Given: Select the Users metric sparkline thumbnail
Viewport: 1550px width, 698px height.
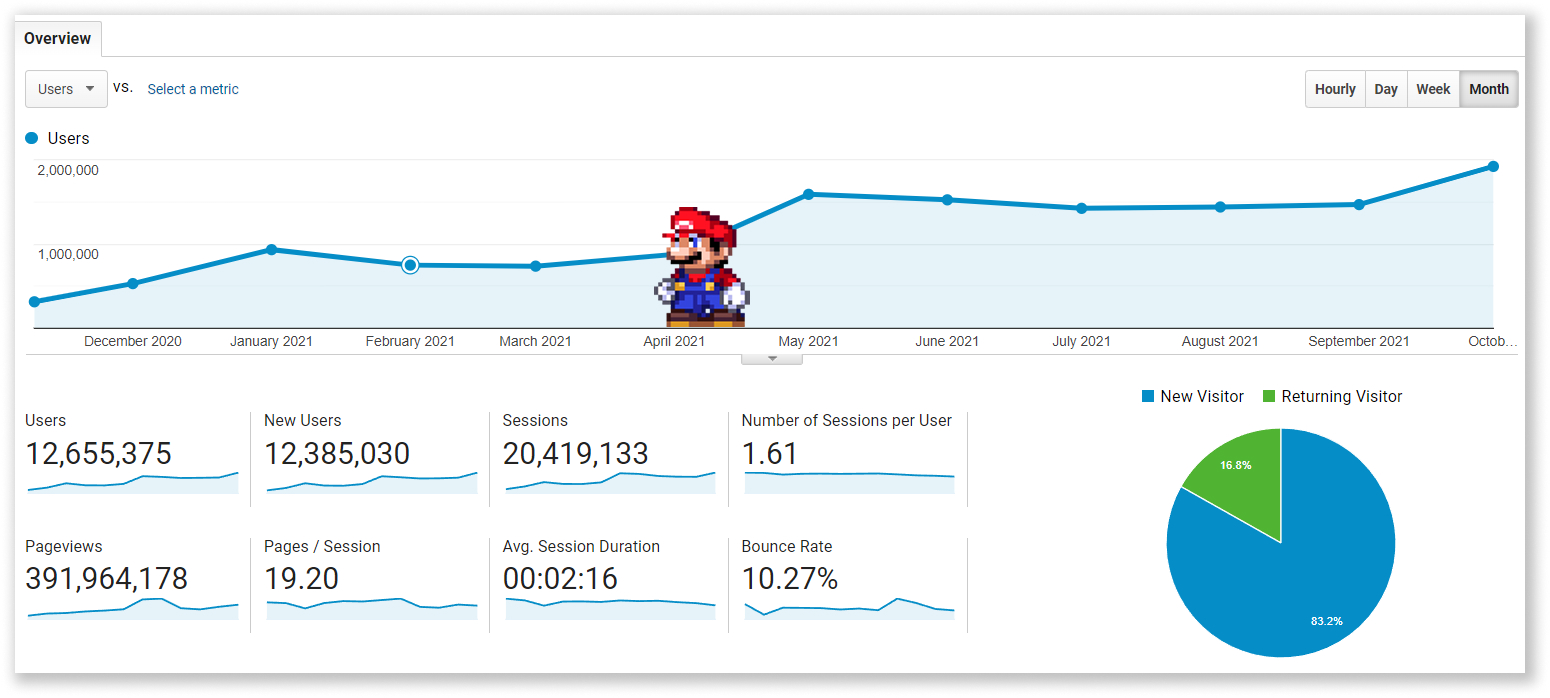Looking at the screenshot, I should (131, 485).
